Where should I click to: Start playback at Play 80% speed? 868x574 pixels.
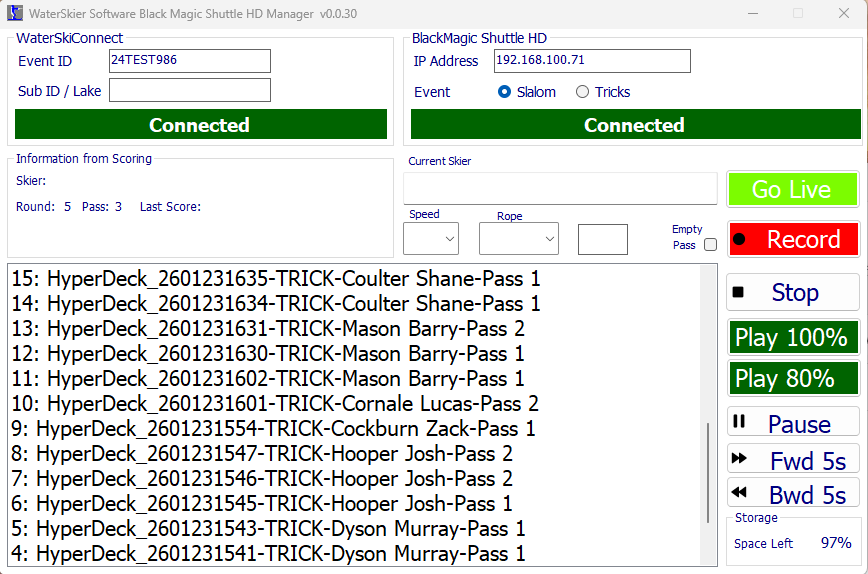pyautogui.click(x=793, y=379)
